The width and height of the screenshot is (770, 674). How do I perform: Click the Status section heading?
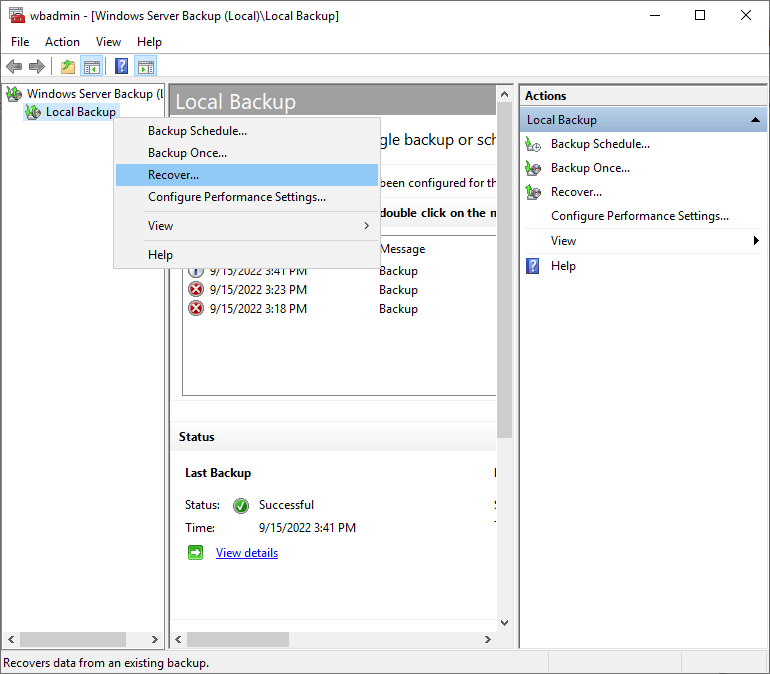click(196, 437)
